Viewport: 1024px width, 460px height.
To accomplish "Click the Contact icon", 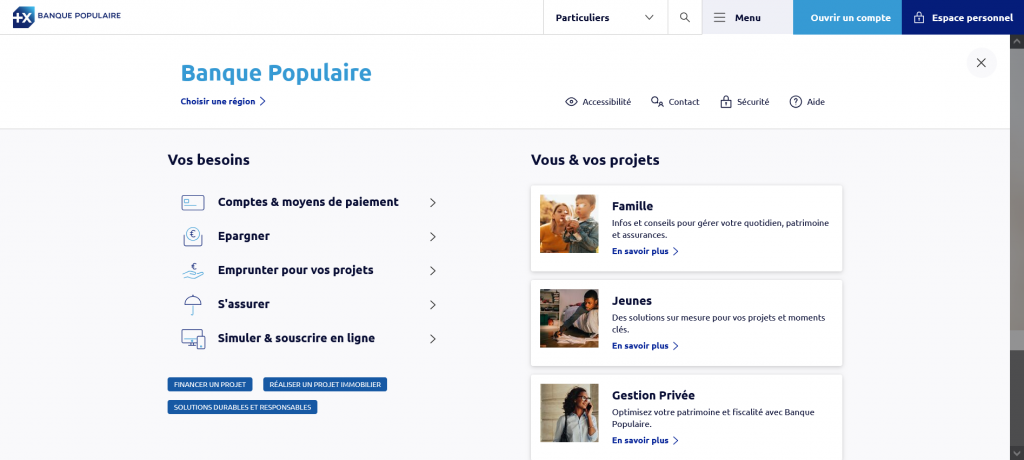I will point(657,102).
